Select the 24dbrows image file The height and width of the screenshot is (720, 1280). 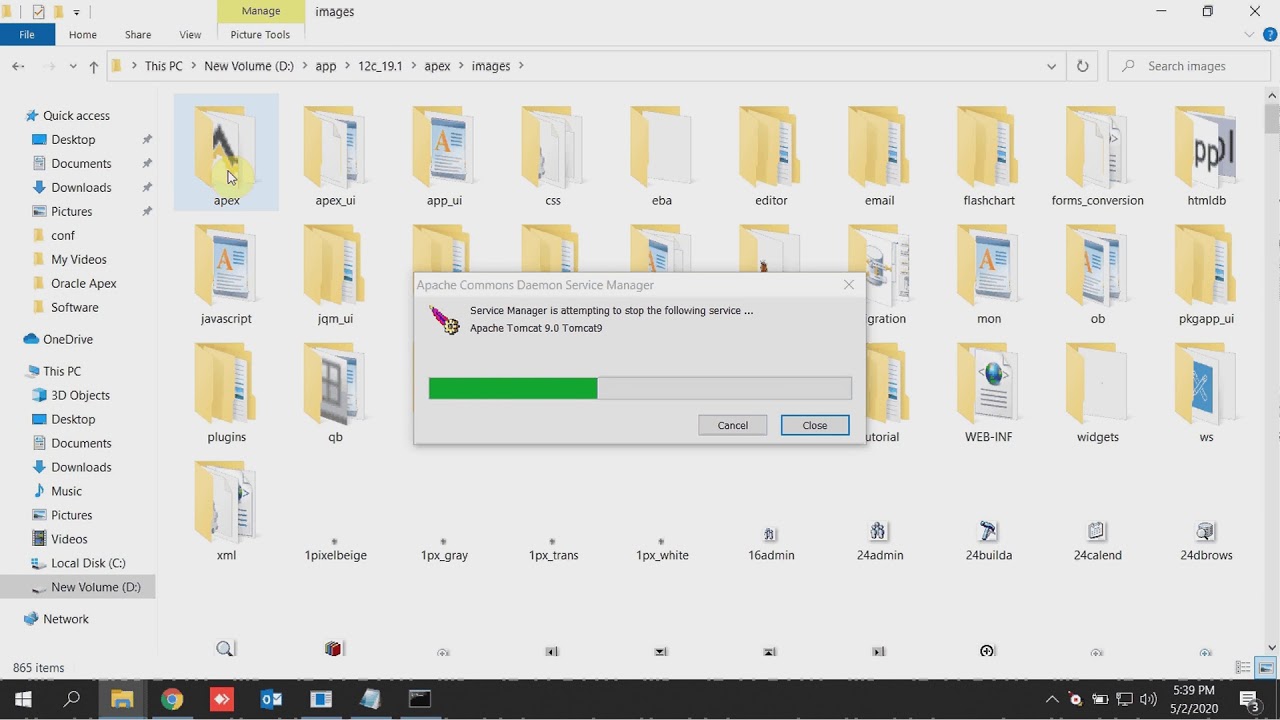pos(1207,542)
